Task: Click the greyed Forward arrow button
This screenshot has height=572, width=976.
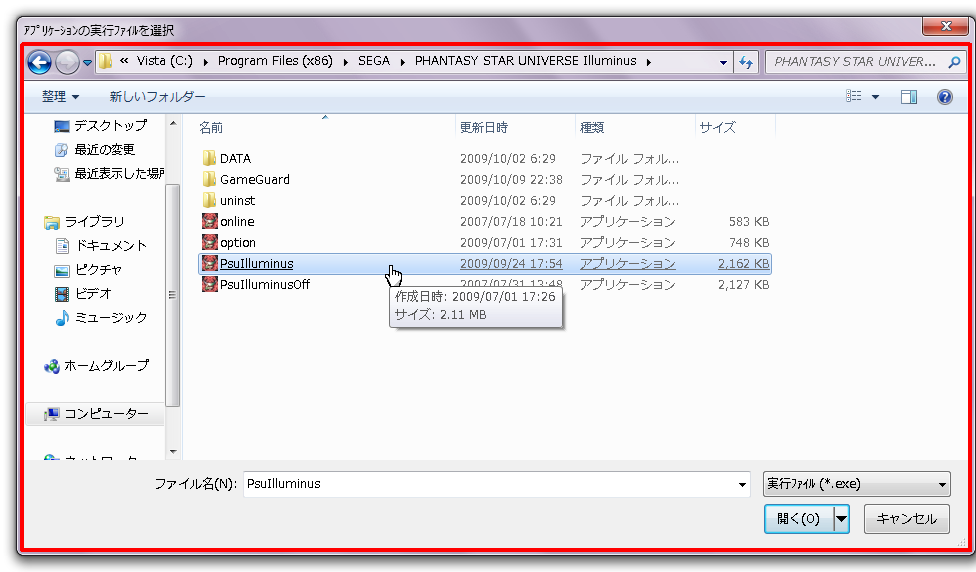Action: pyautogui.click(x=67, y=62)
